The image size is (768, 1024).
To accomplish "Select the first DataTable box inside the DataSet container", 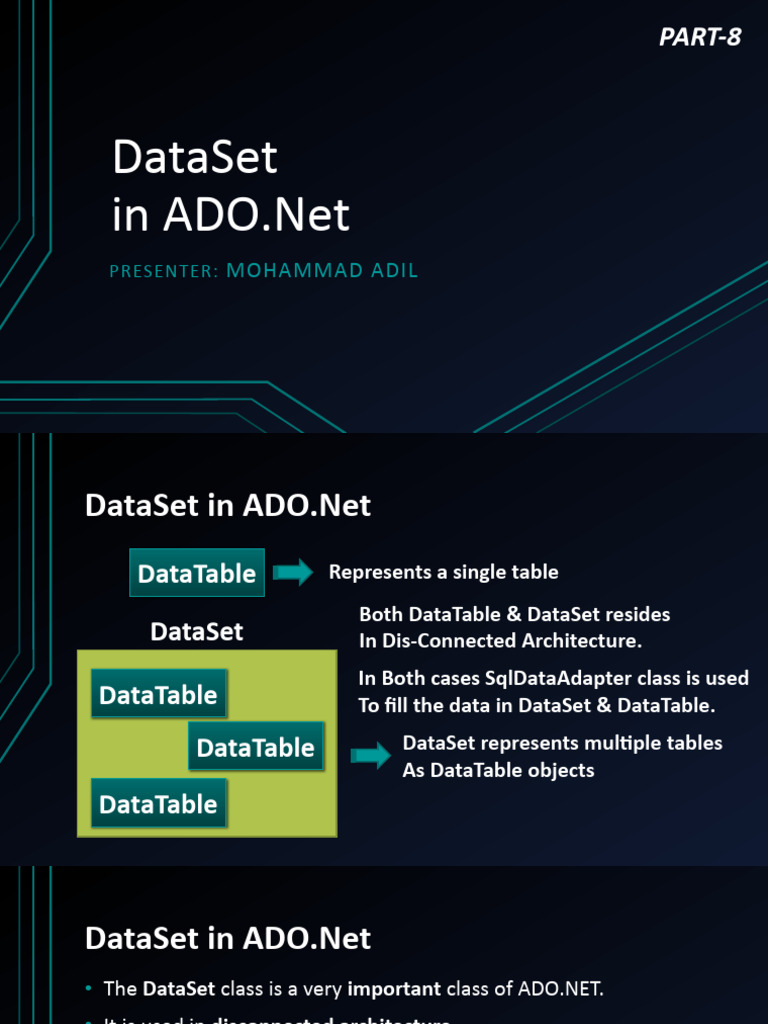I will coord(158,695).
